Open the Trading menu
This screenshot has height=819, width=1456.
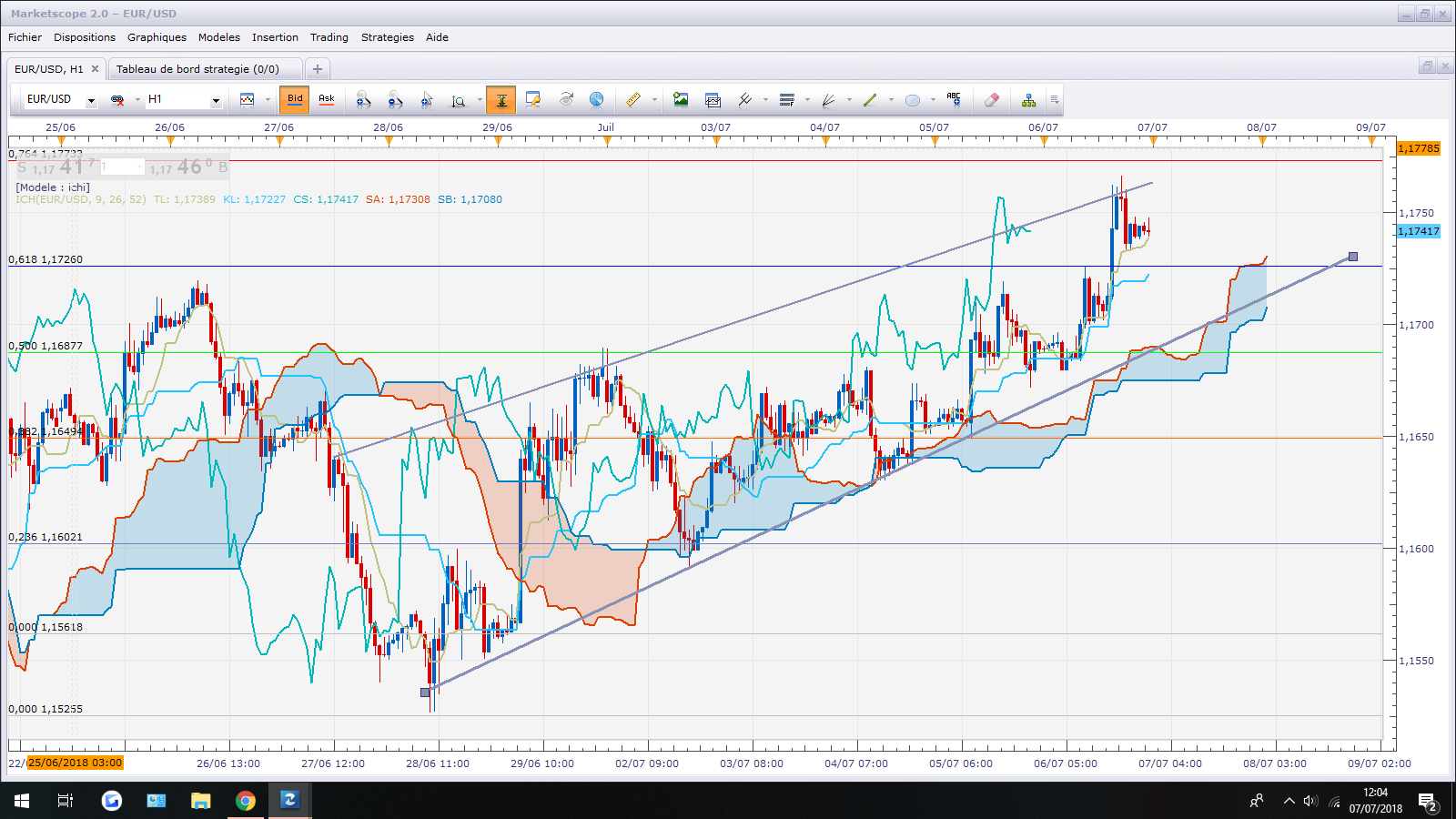coord(329,37)
